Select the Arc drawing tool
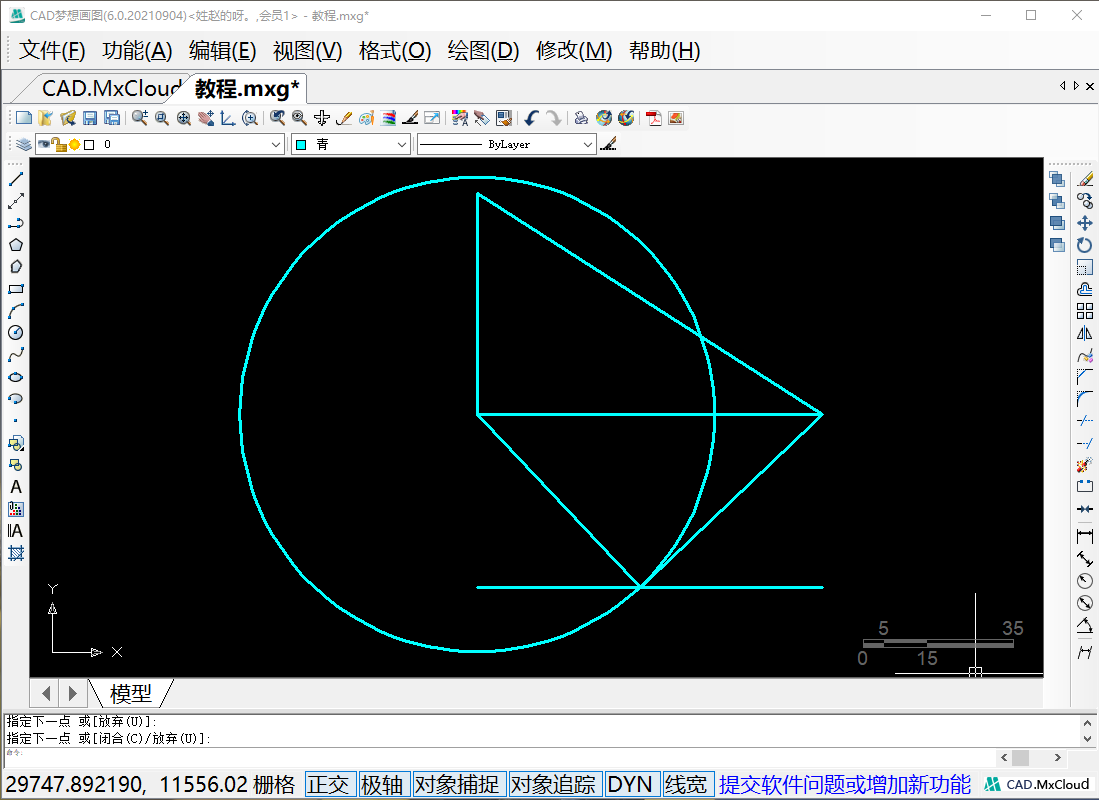 16,311
